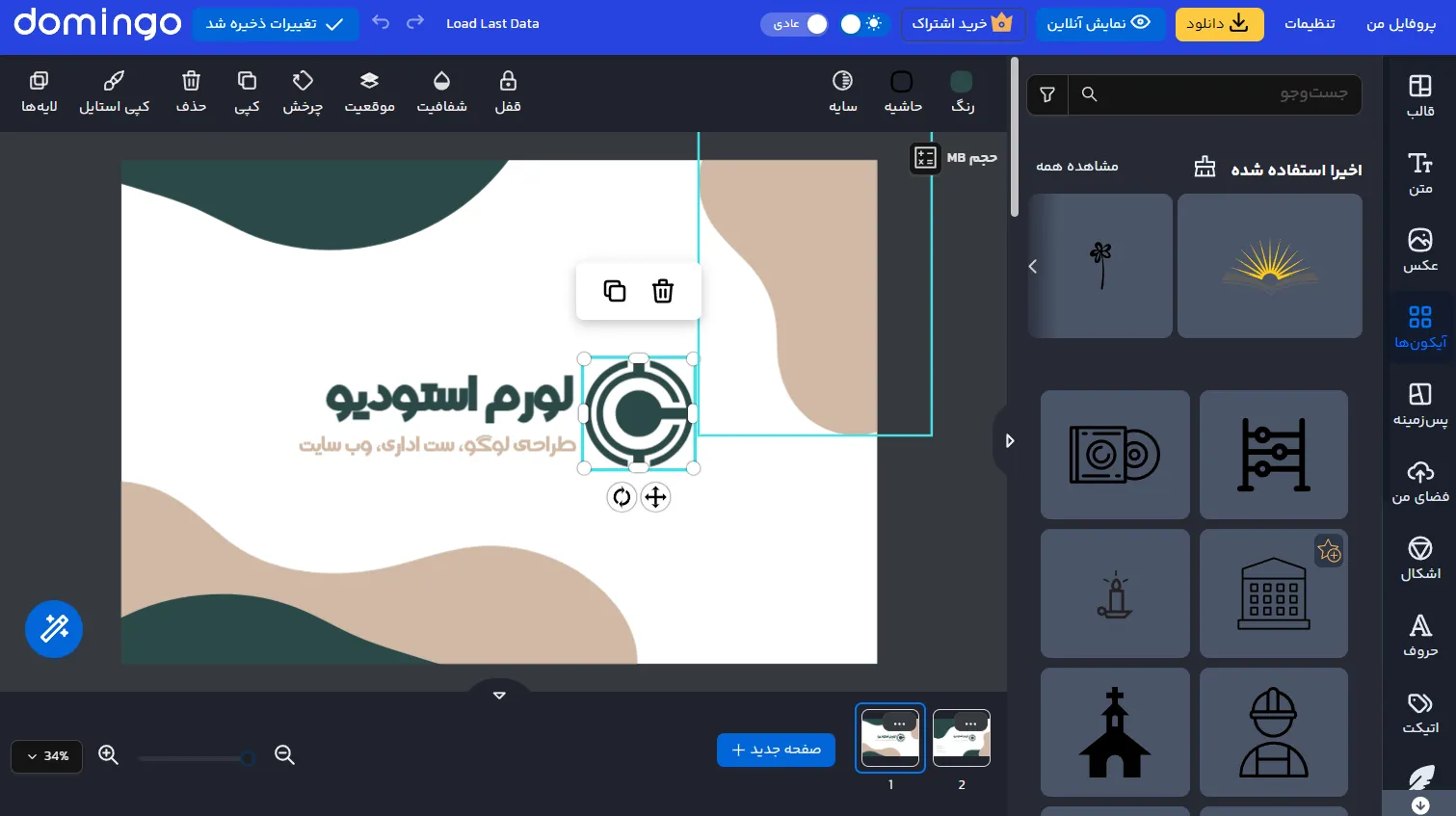Click the redo arrow
The height and width of the screenshot is (816, 1456).
(415, 22)
